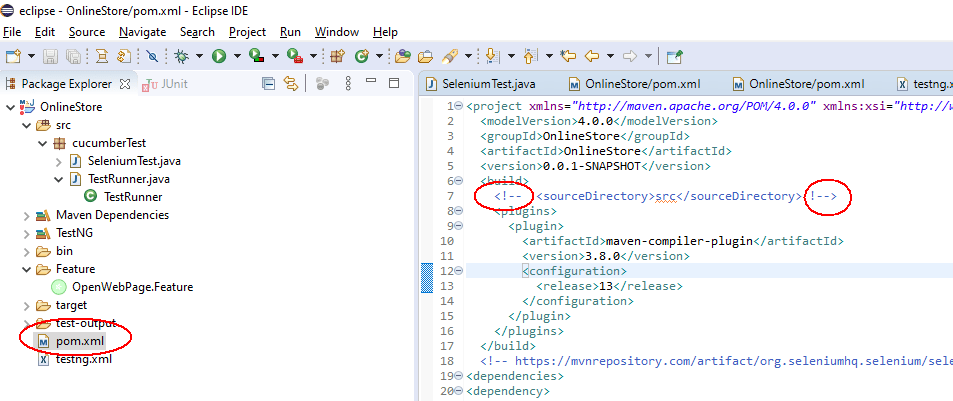Screen dimensions: 953x401
Task: Select pom.xml in Package Explorer
Action: (79, 341)
